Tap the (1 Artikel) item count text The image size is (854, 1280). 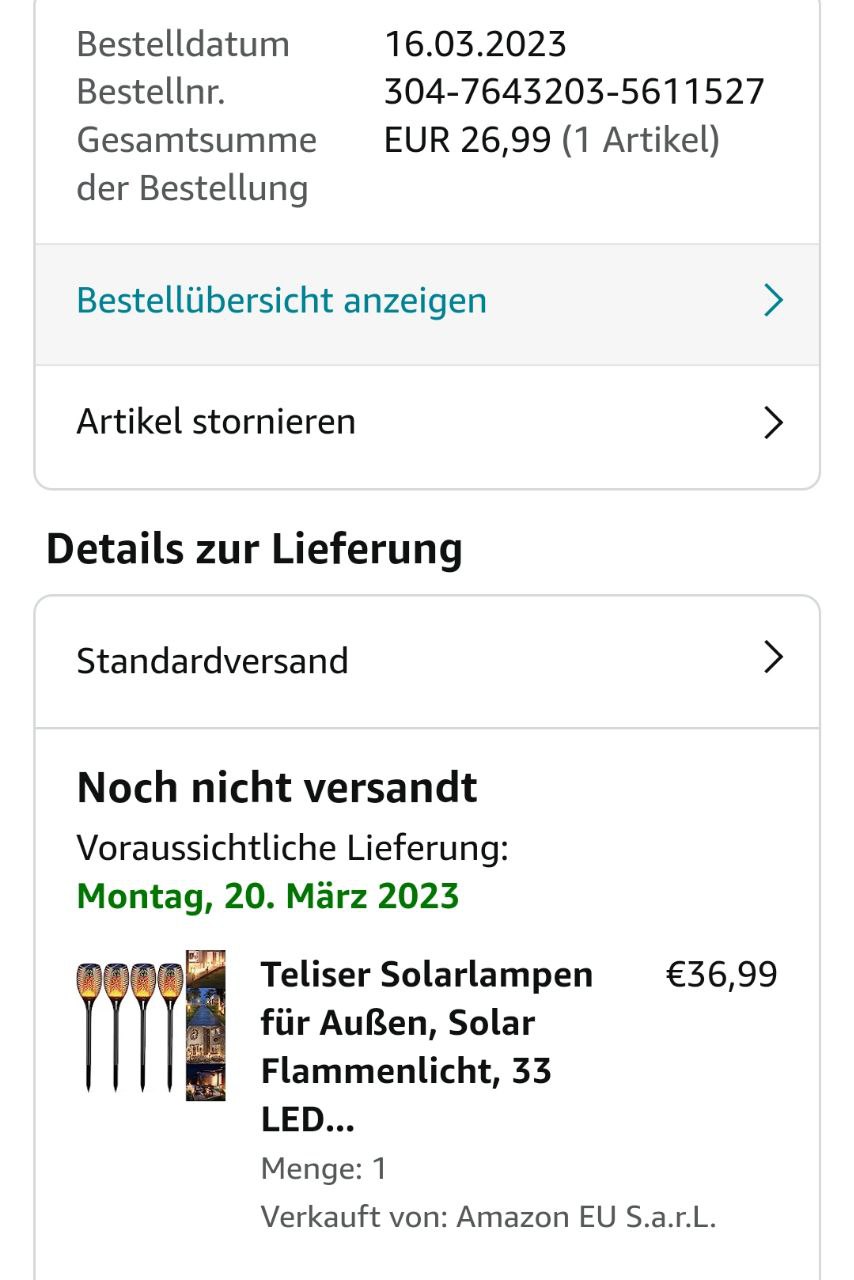click(x=640, y=140)
